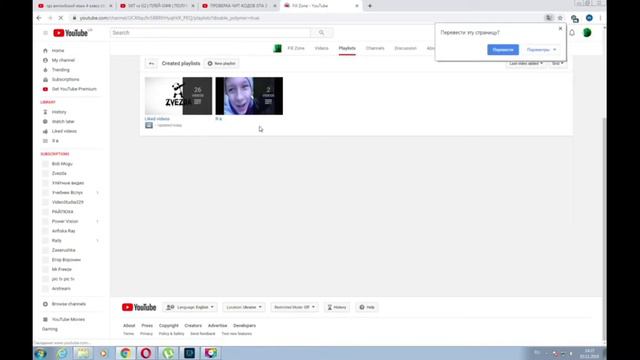Screen dimensions: 640x360
Task: Close the translate popup
Action: 560,29
